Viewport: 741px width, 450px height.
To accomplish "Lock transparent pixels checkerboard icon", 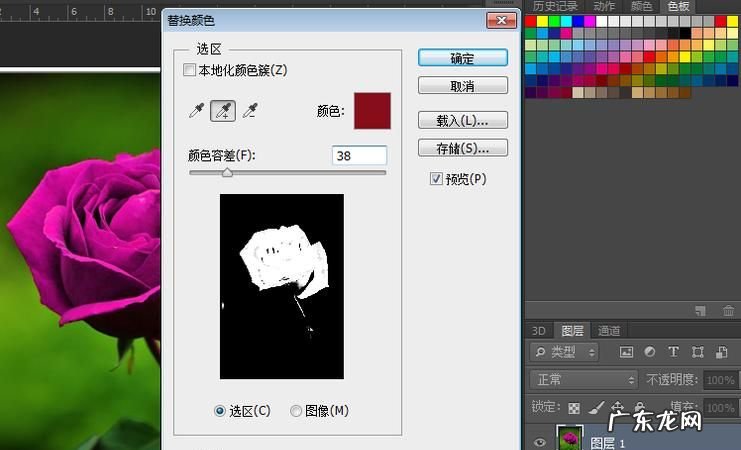I will 574,407.
